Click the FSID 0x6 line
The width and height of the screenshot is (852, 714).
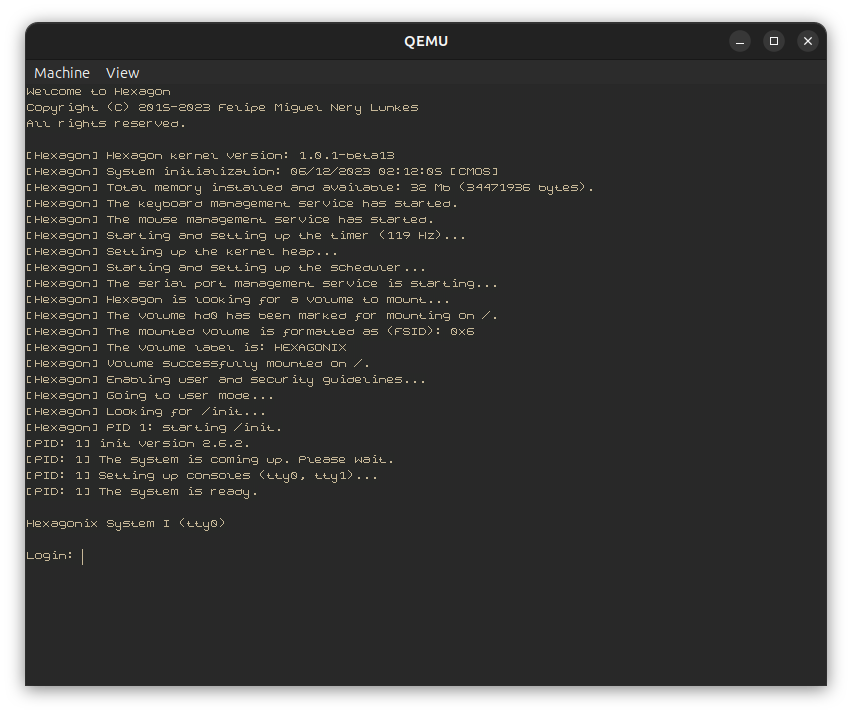250,332
